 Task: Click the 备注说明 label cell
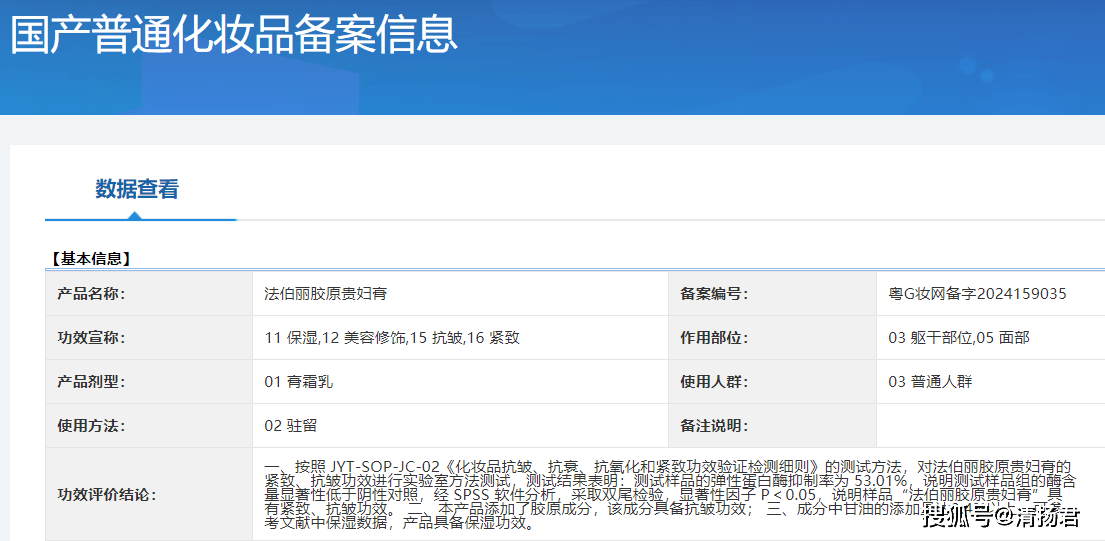click(x=714, y=426)
